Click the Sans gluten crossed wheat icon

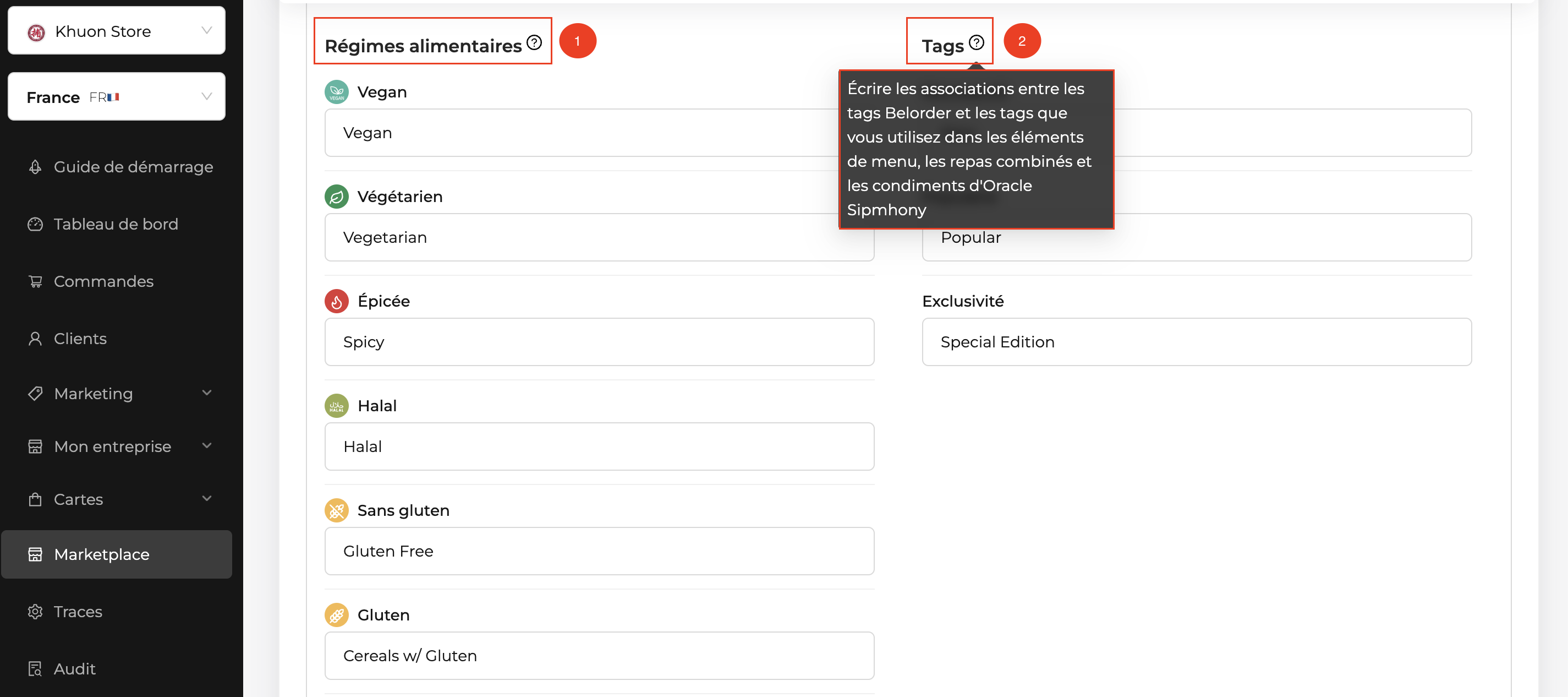click(x=337, y=510)
